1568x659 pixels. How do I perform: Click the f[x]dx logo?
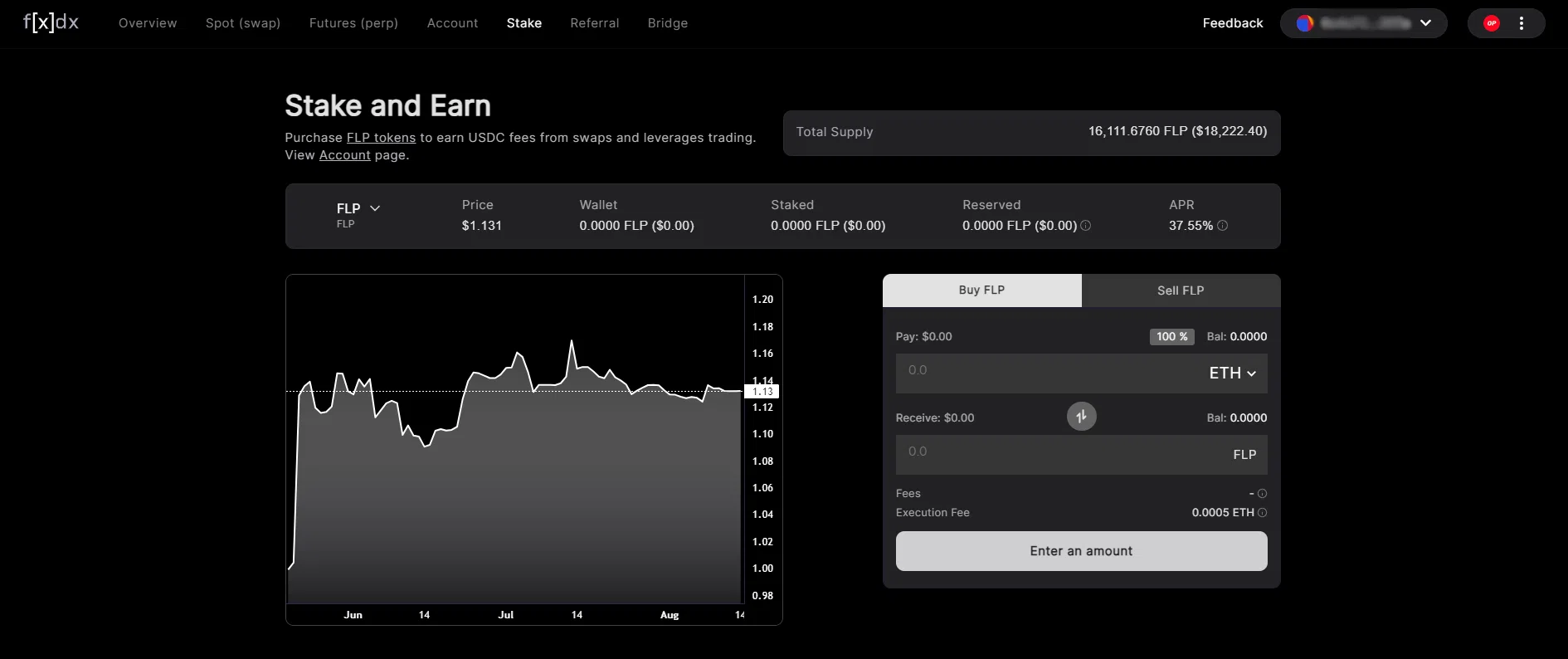click(51, 22)
